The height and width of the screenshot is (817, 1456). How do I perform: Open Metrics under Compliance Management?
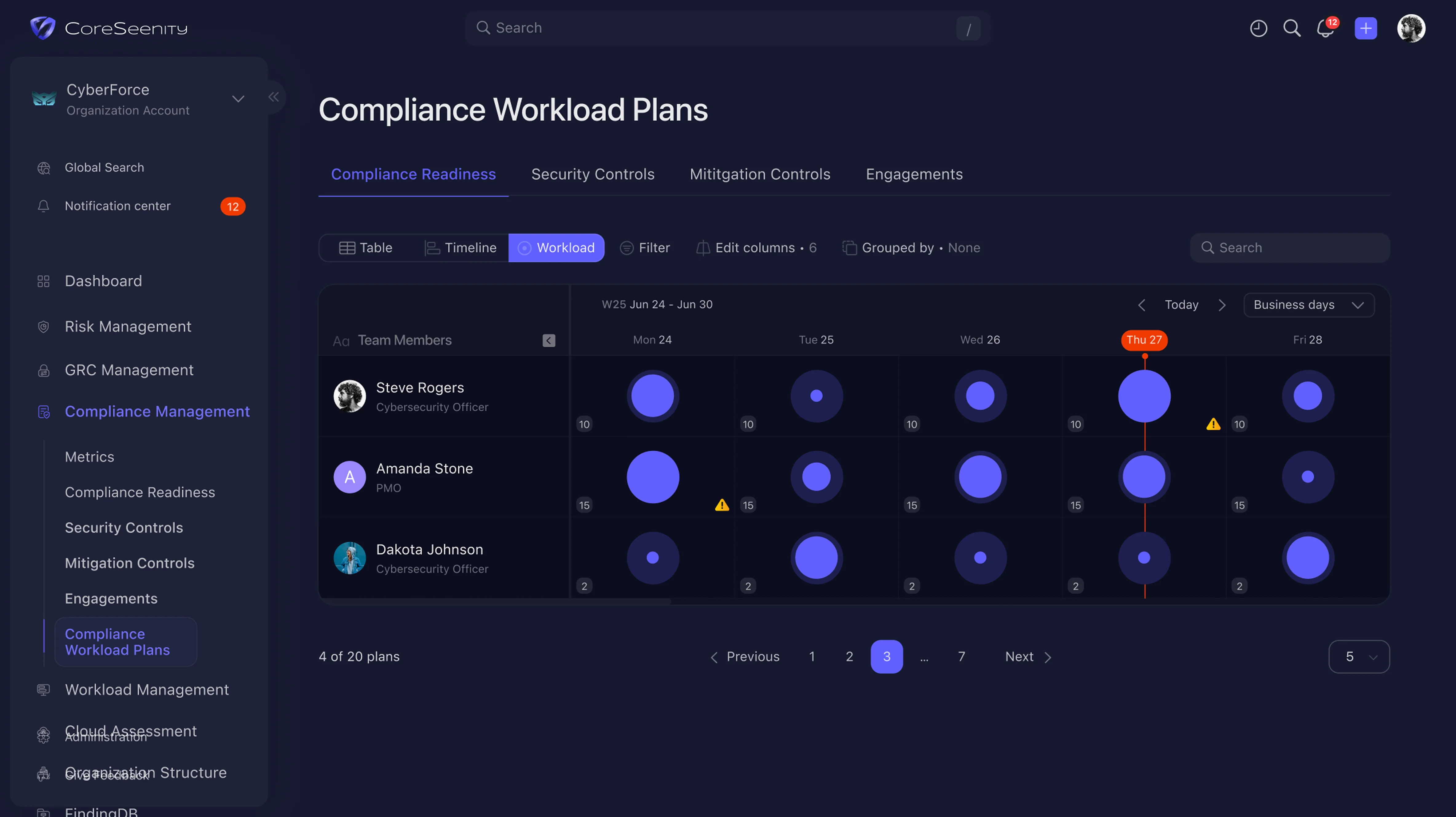coord(89,457)
